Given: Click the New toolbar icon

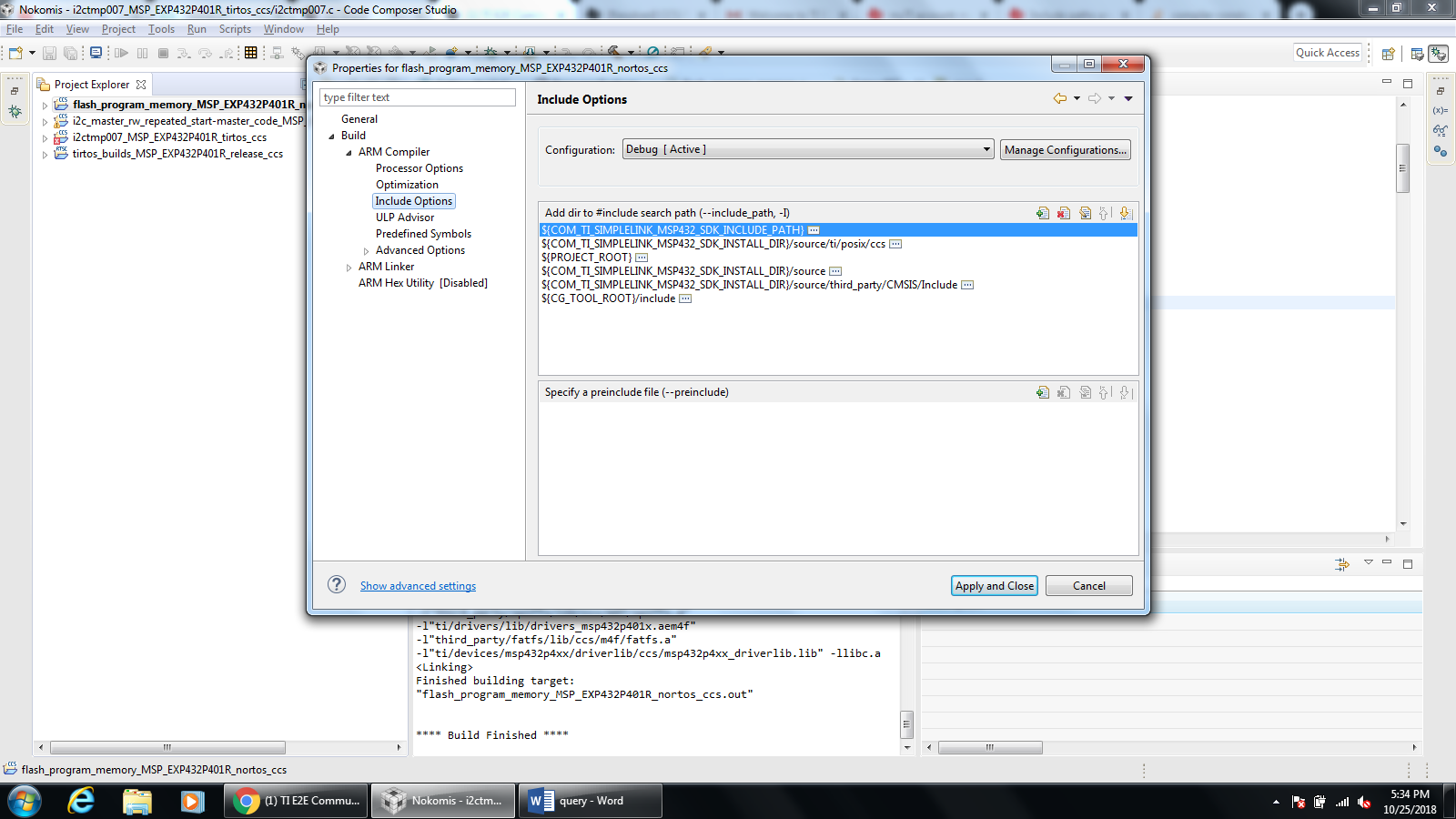Looking at the screenshot, I should tap(15, 53).
